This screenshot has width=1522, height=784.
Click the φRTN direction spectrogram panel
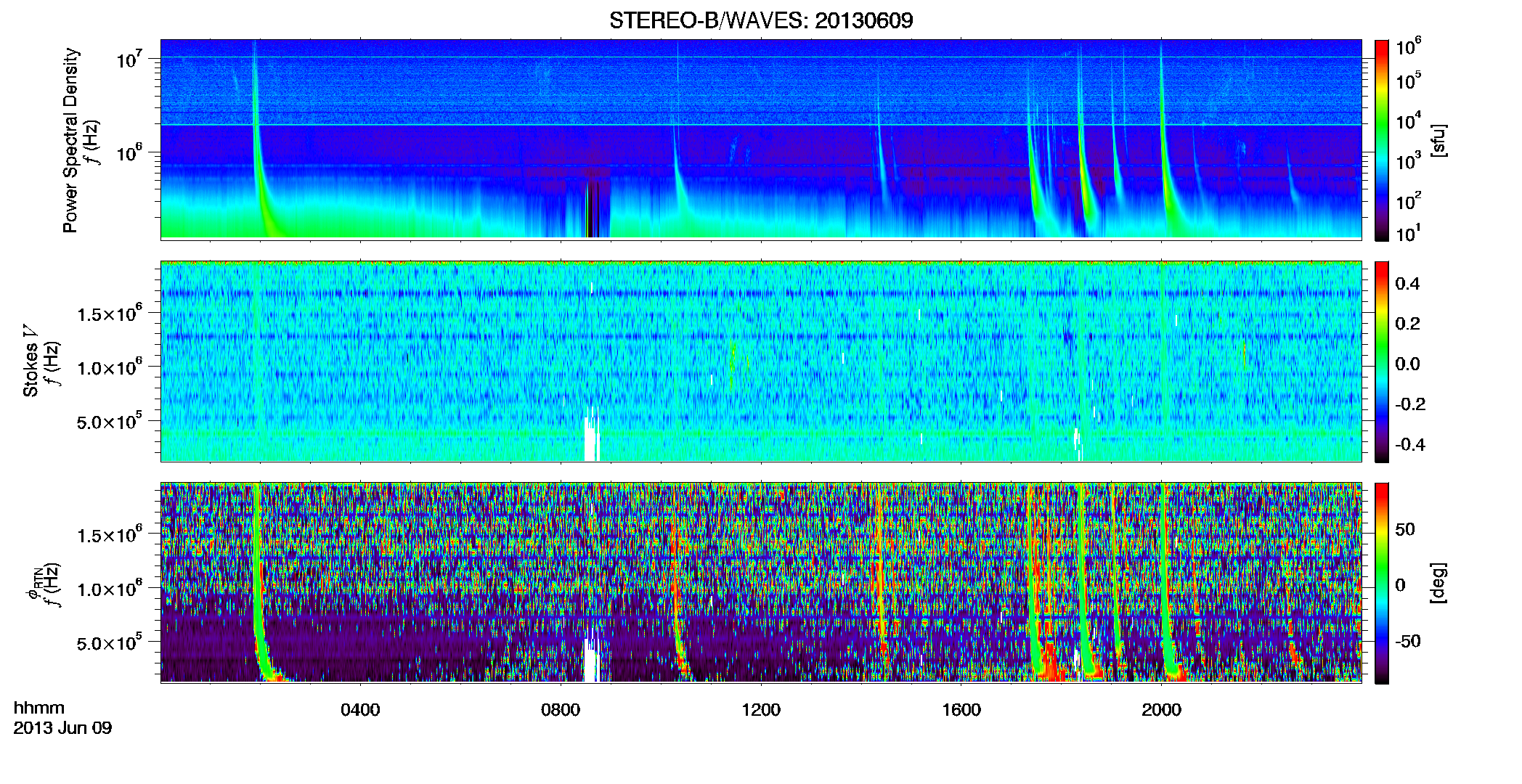click(x=761, y=582)
